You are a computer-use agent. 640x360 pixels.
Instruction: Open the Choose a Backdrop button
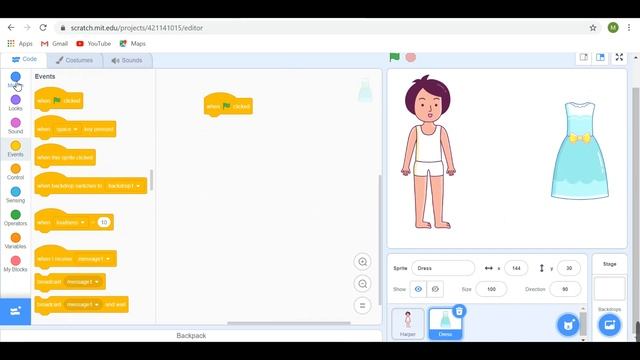click(x=609, y=325)
